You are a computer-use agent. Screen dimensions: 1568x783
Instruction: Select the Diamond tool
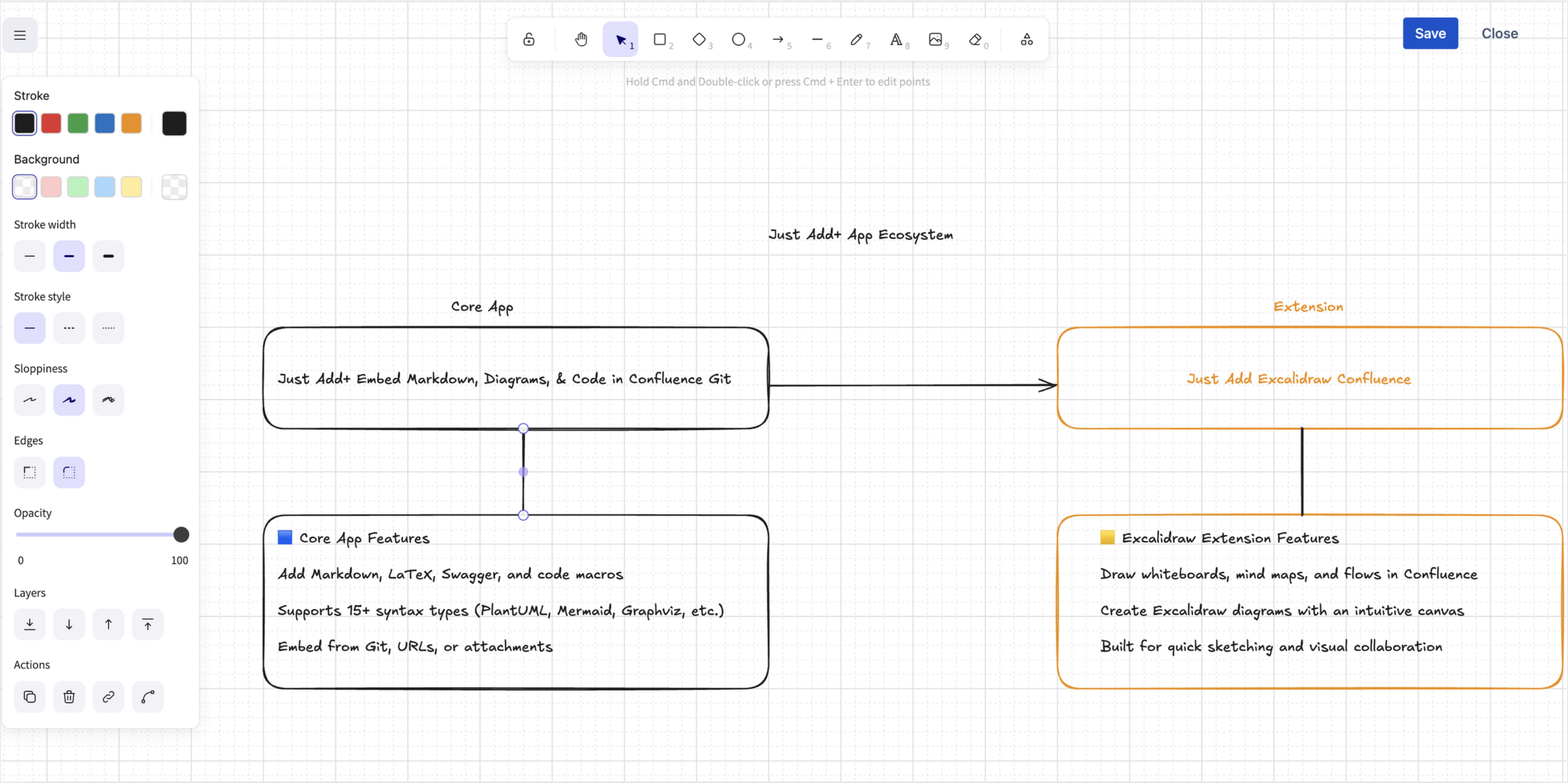click(x=700, y=39)
